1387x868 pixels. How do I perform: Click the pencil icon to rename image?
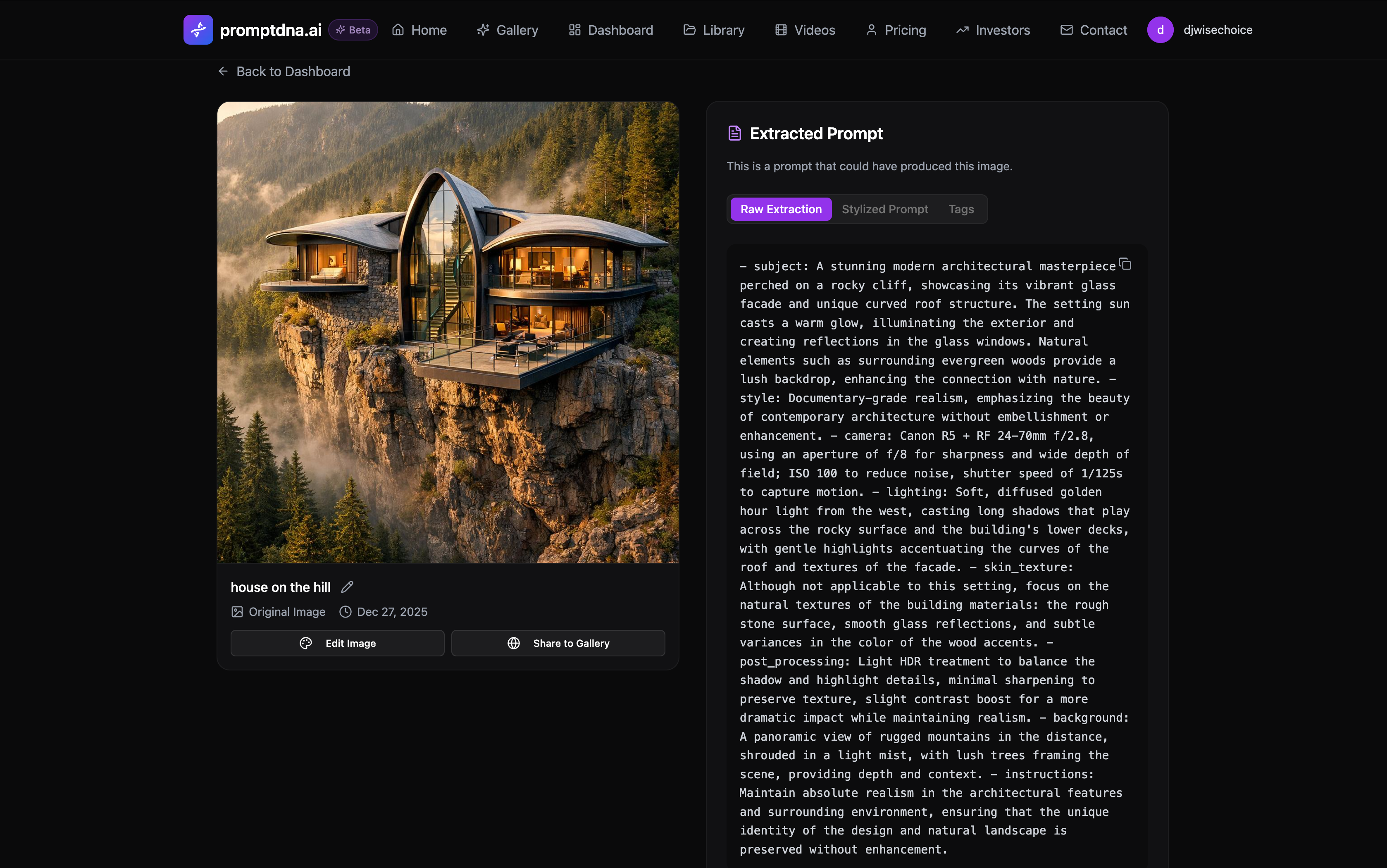click(347, 587)
